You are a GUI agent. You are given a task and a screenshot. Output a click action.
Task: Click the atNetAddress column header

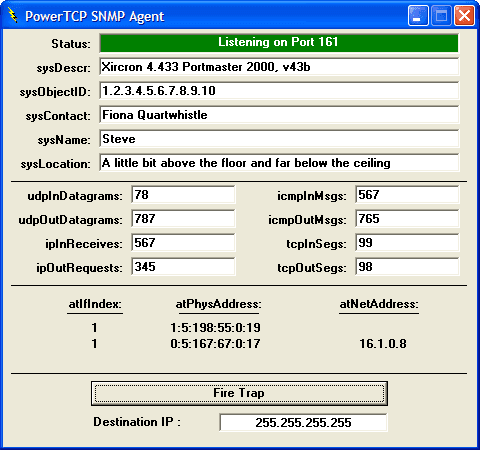pos(379,304)
